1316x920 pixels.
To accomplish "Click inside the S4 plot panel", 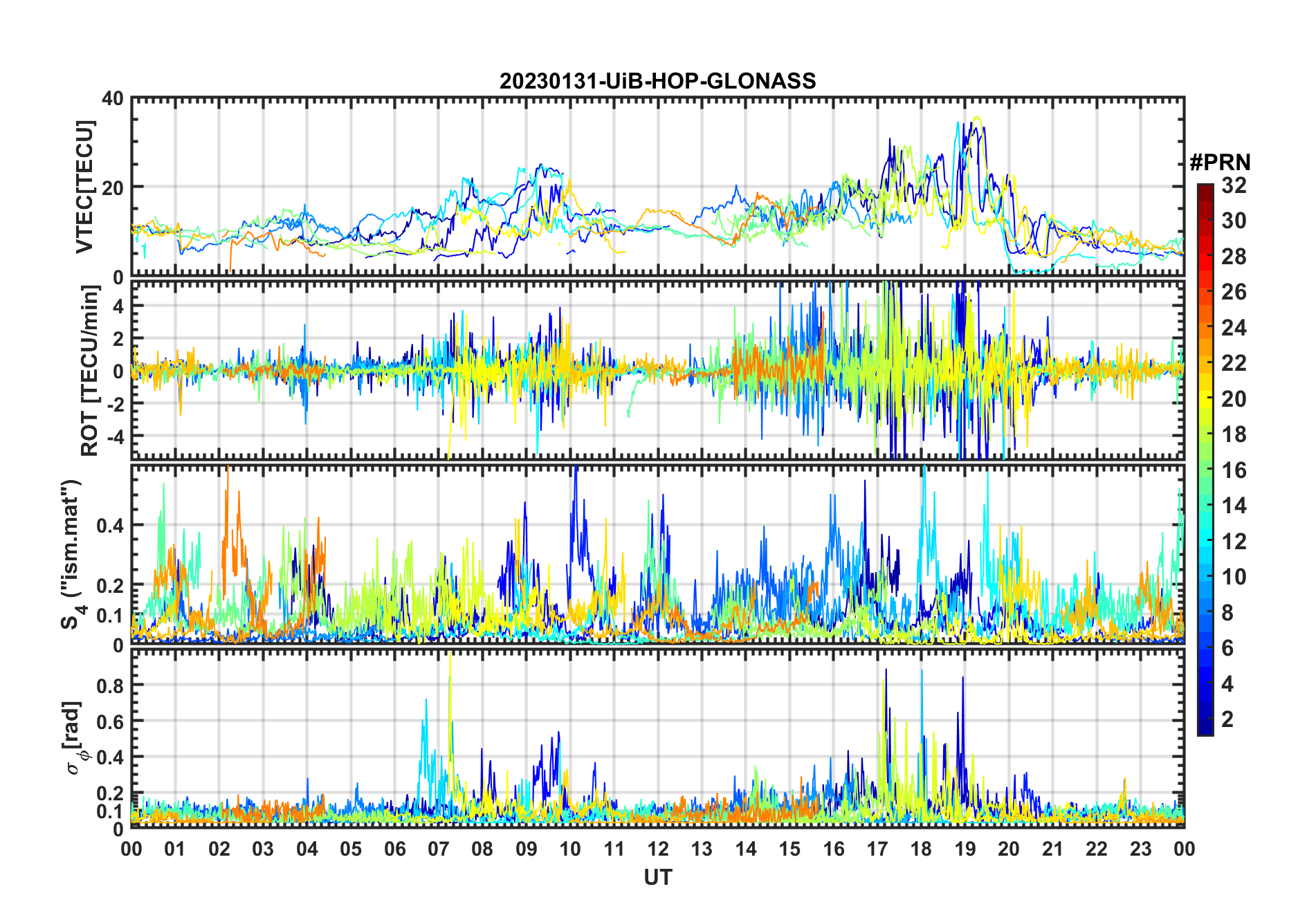I will pyautogui.click(x=657, y=554).
